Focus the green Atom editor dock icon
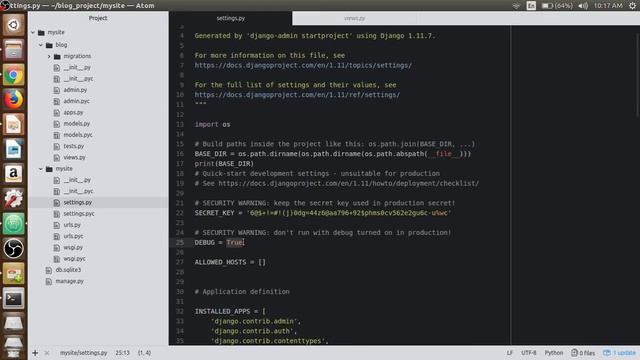 [13, 224]
